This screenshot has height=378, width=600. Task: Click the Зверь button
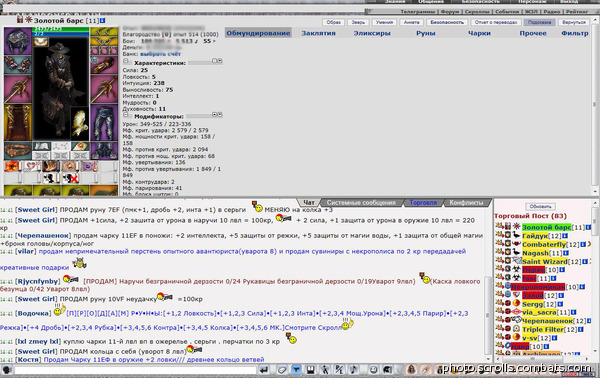point(358,22)
